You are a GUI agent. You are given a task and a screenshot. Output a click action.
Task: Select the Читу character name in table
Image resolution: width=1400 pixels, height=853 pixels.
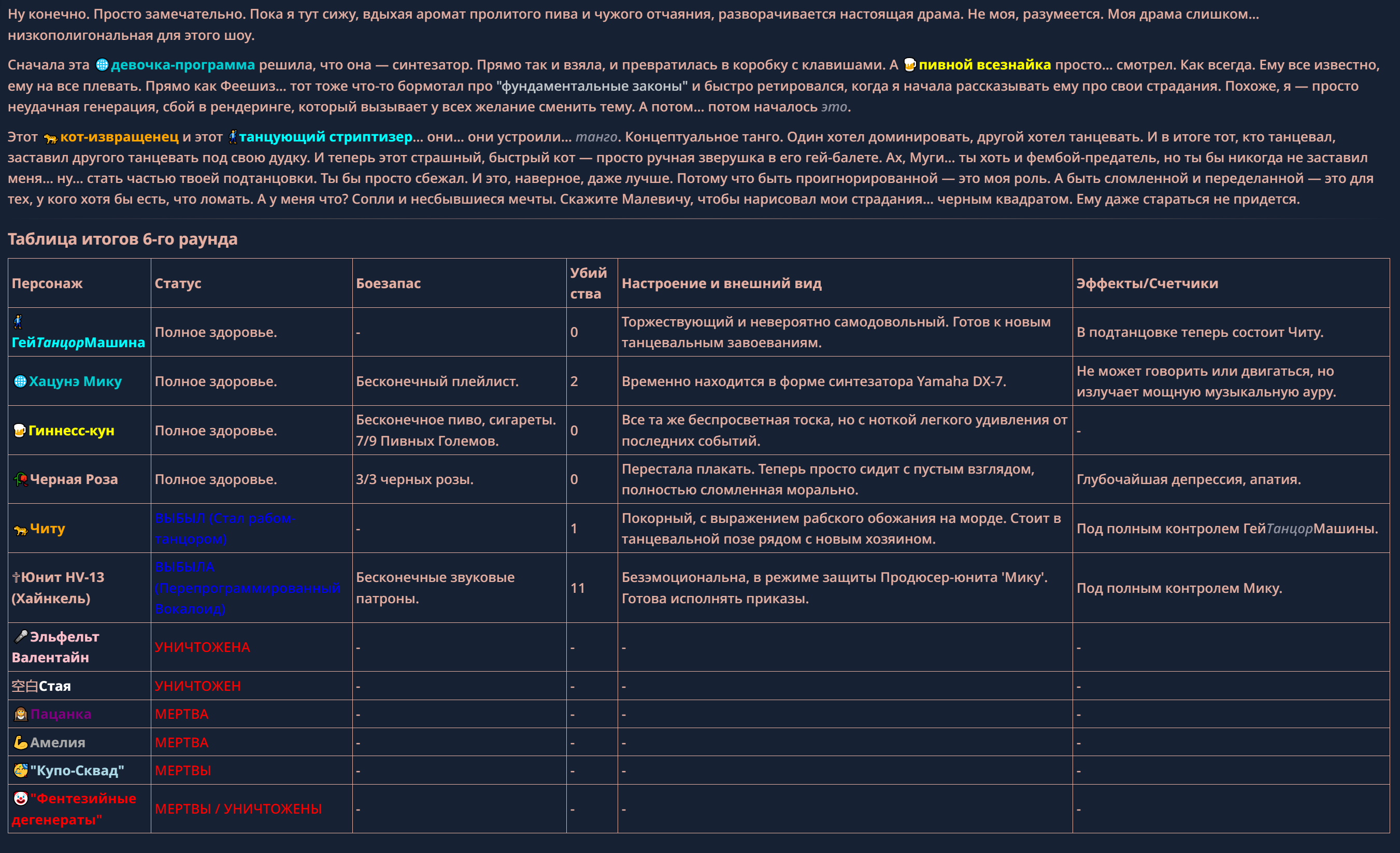48,529
